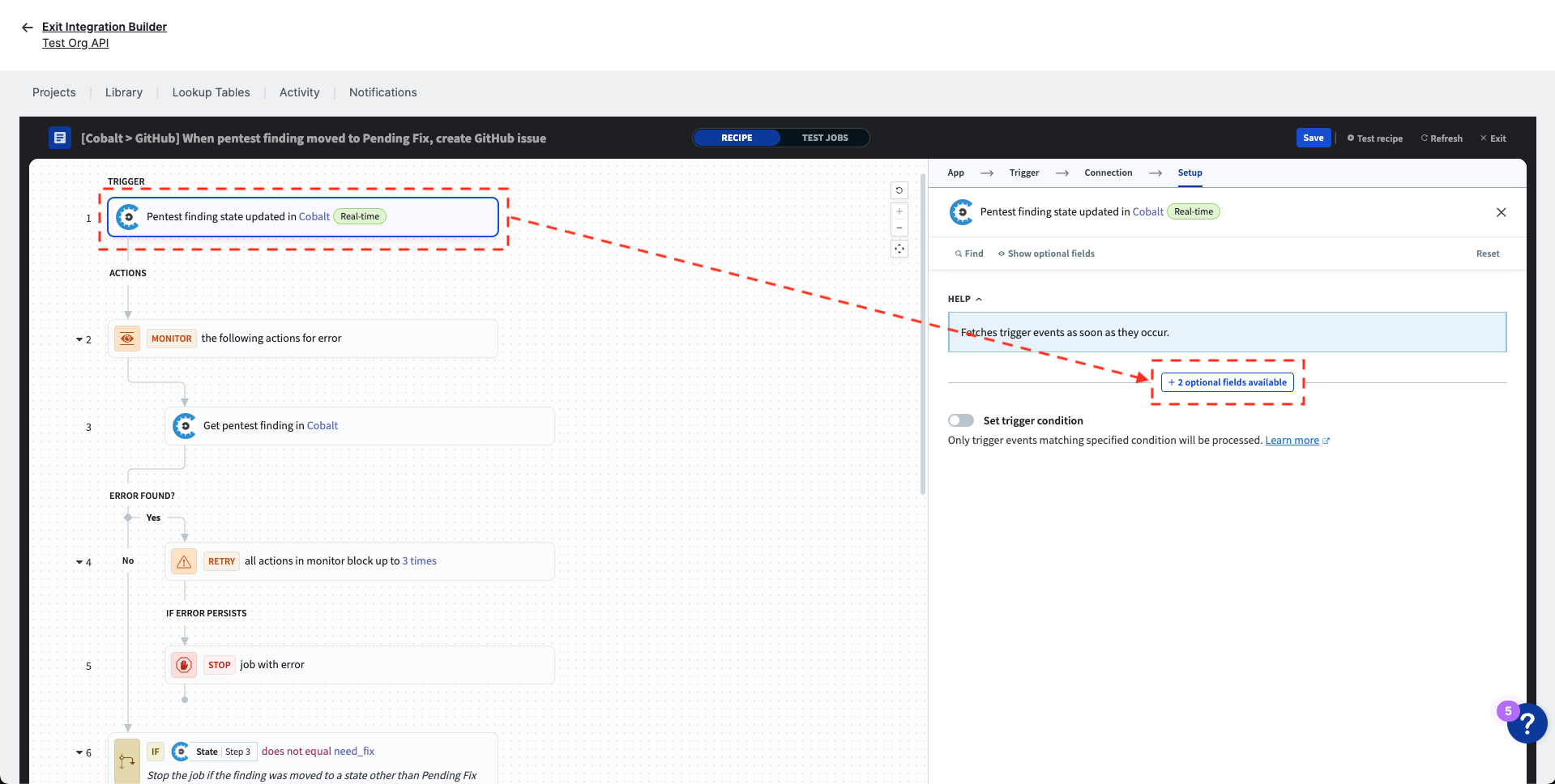Viewport: 1555px width, 784px height.
Task: Click Refresh in the recipe header
Action: pyautogui.click(x=1442, y=138)
